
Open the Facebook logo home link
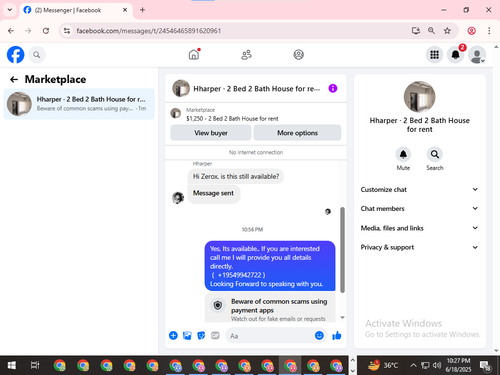click(16, 55)
